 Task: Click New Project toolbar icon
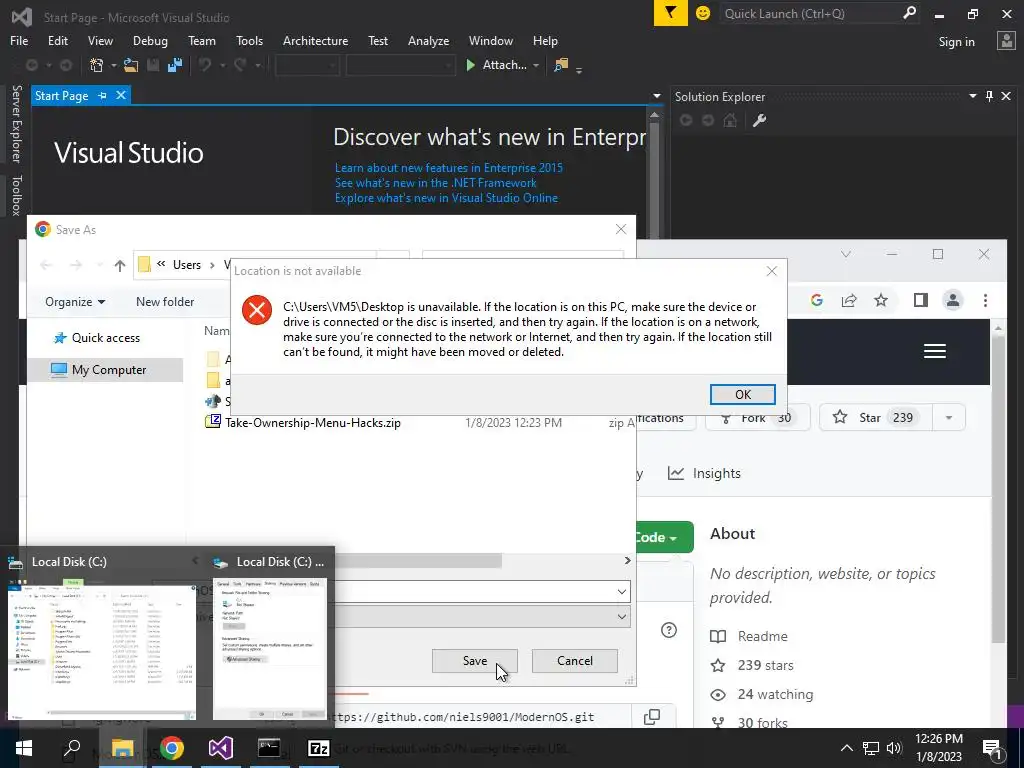tap(97, 65)
